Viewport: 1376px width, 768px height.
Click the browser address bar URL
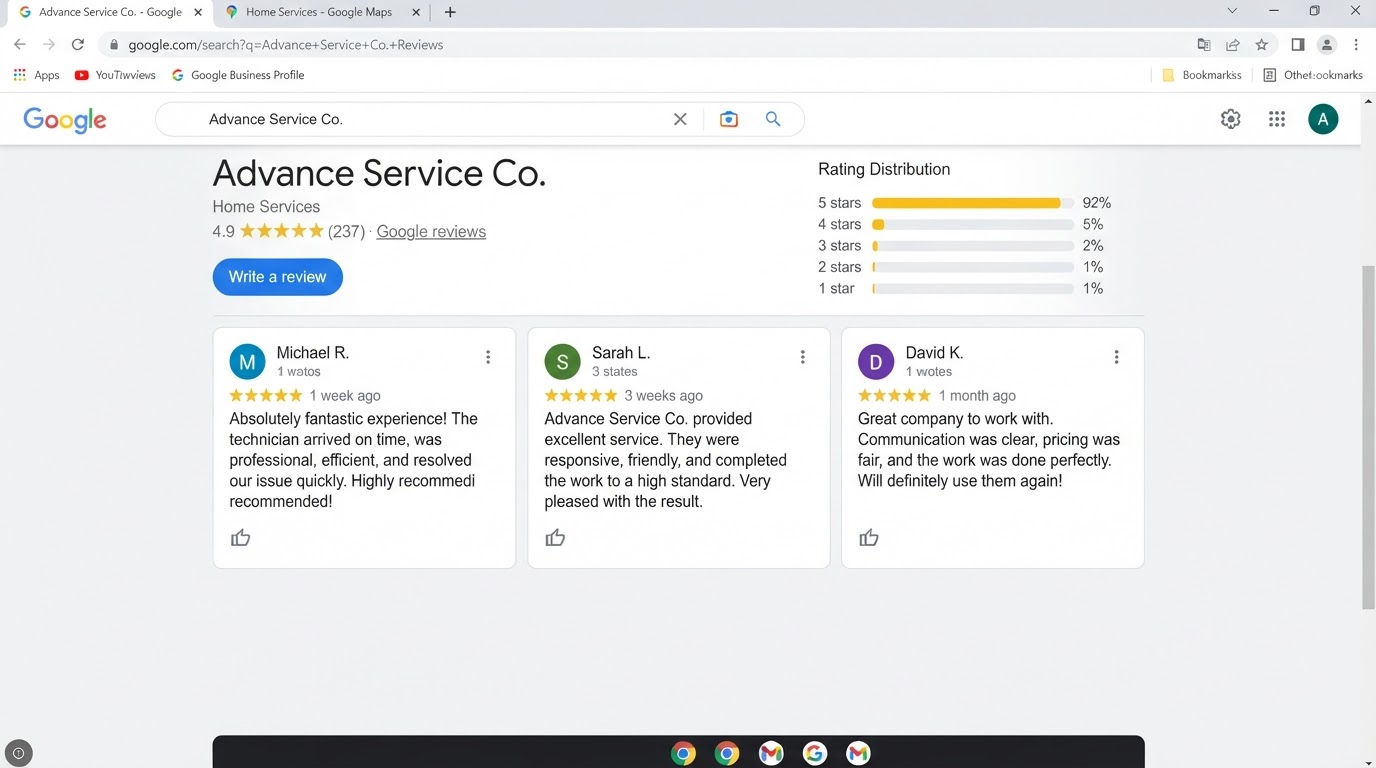(286, 45)
